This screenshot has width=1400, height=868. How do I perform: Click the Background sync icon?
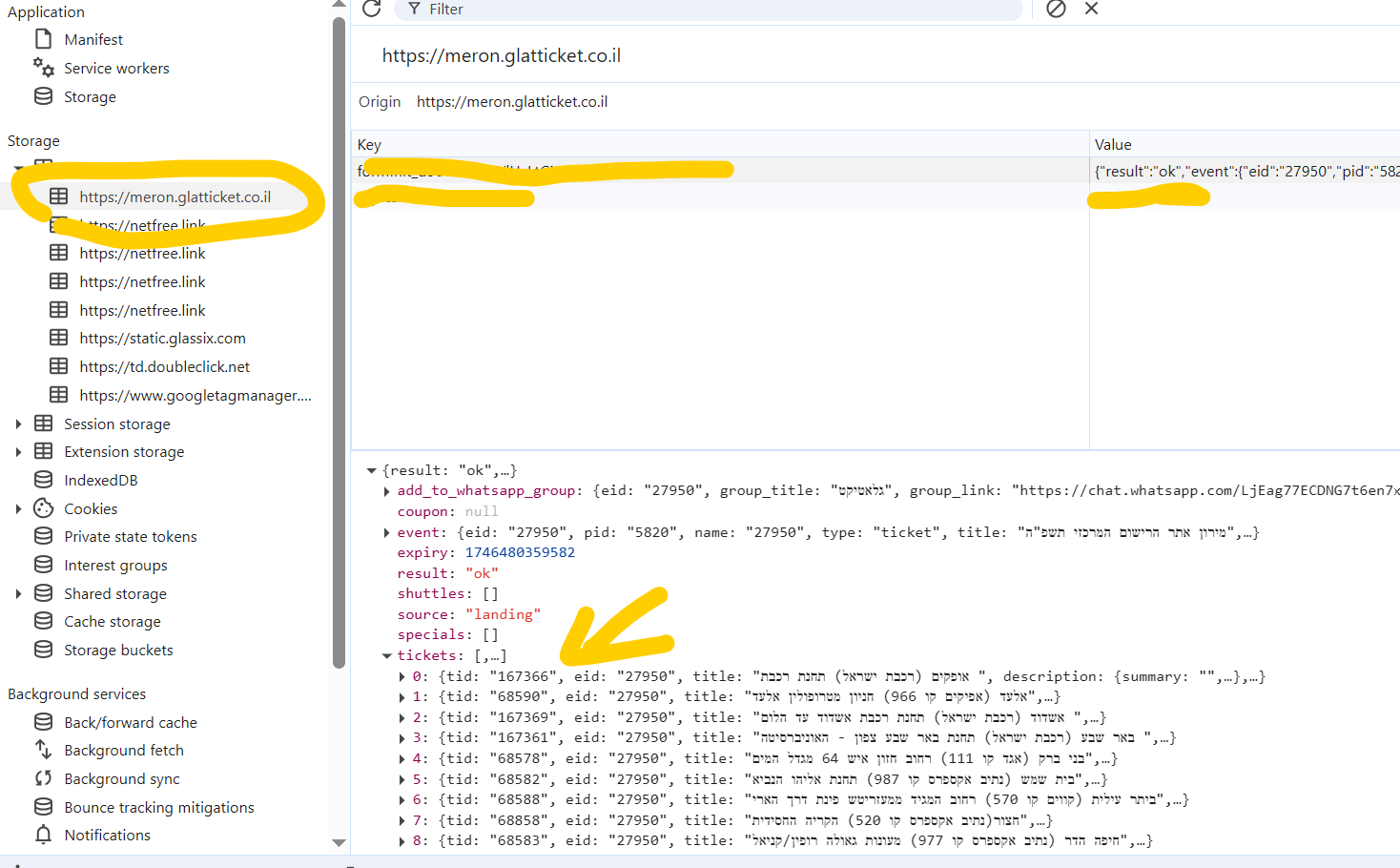[43, 778]
